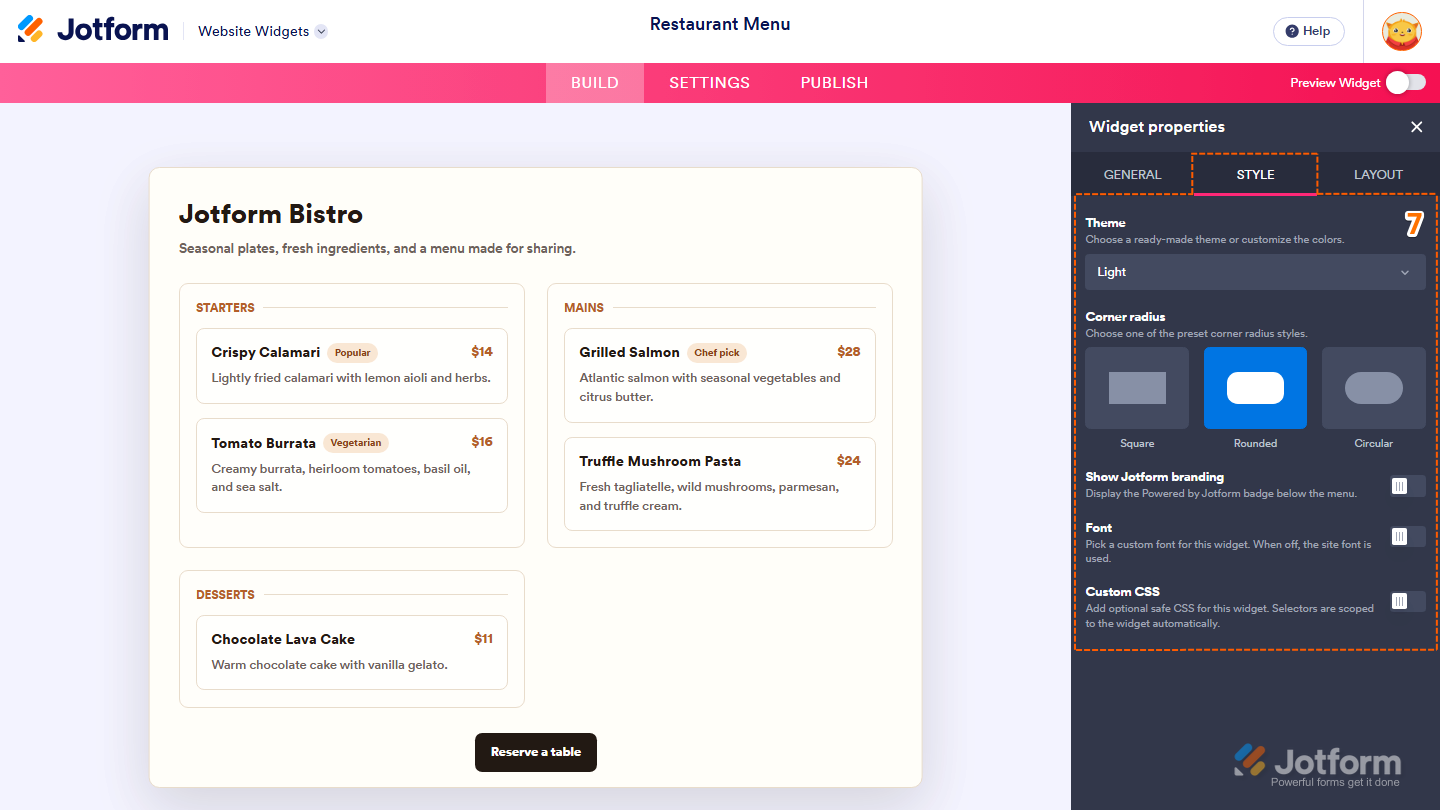Click the Jotform logo
The height and width of the screenshot is (810, 1440).
pos(93,30)
